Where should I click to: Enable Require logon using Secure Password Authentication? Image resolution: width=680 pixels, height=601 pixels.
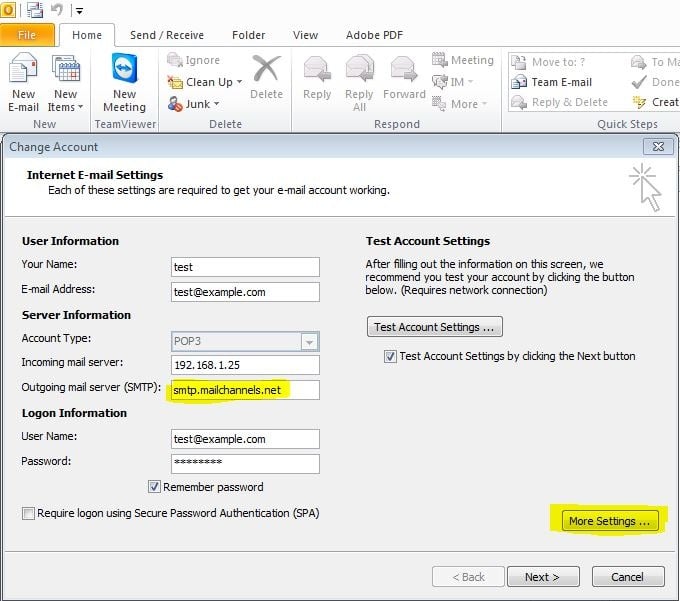(x=28, y=513)
